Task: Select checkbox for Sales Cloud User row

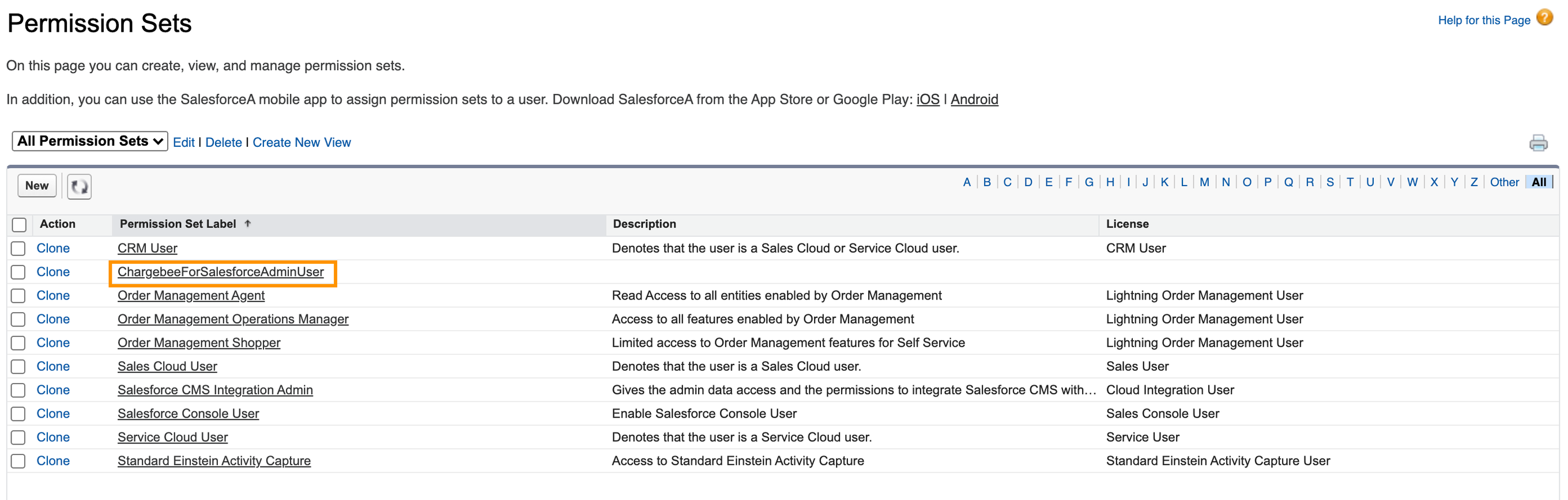Action: (18, 366)
